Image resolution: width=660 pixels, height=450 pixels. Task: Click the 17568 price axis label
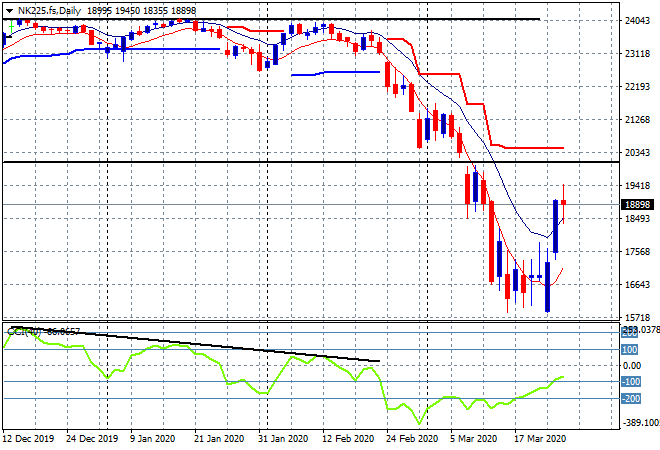point(637,252)
